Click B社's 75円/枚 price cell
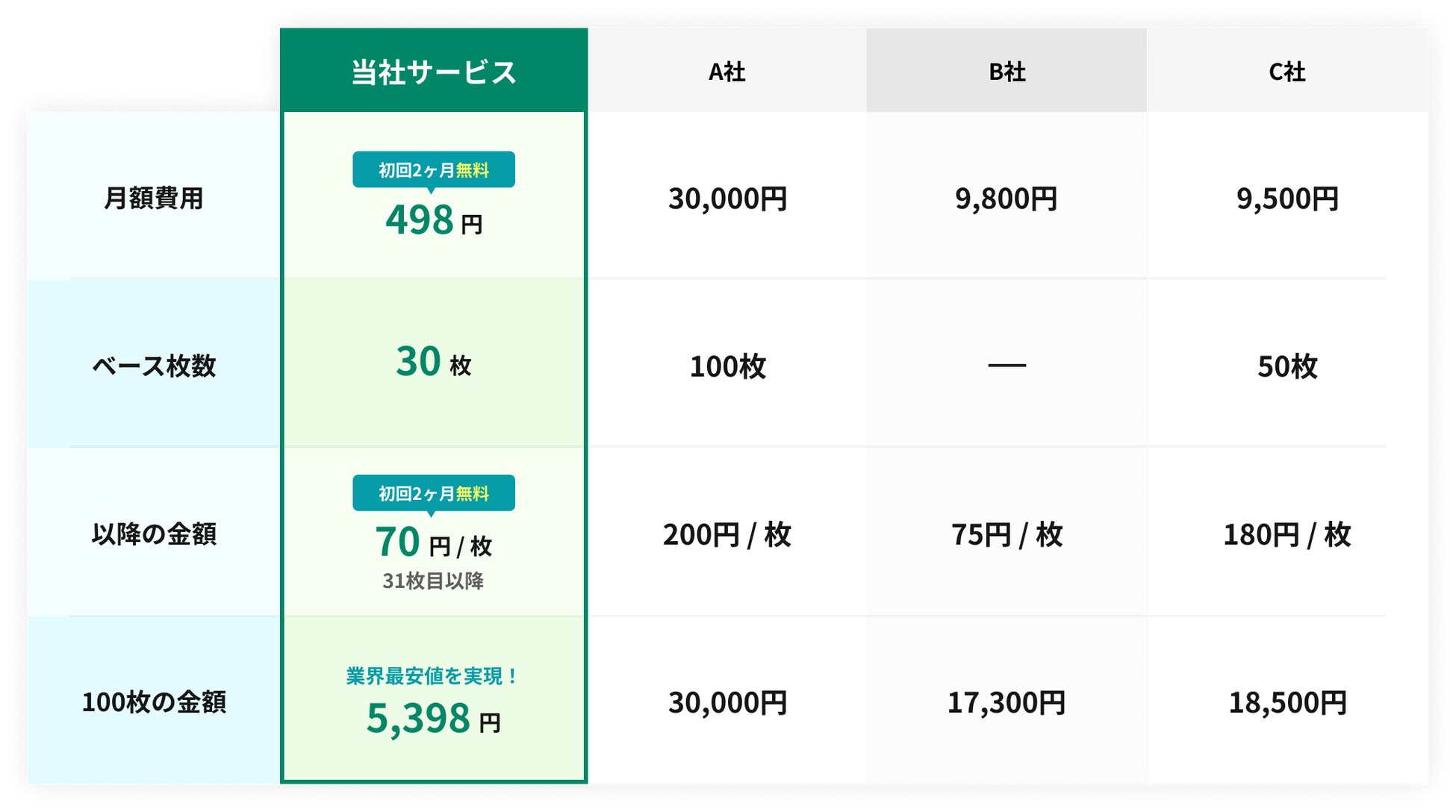Viewport: 1456px width, 812px height. tap(1007, 535)
